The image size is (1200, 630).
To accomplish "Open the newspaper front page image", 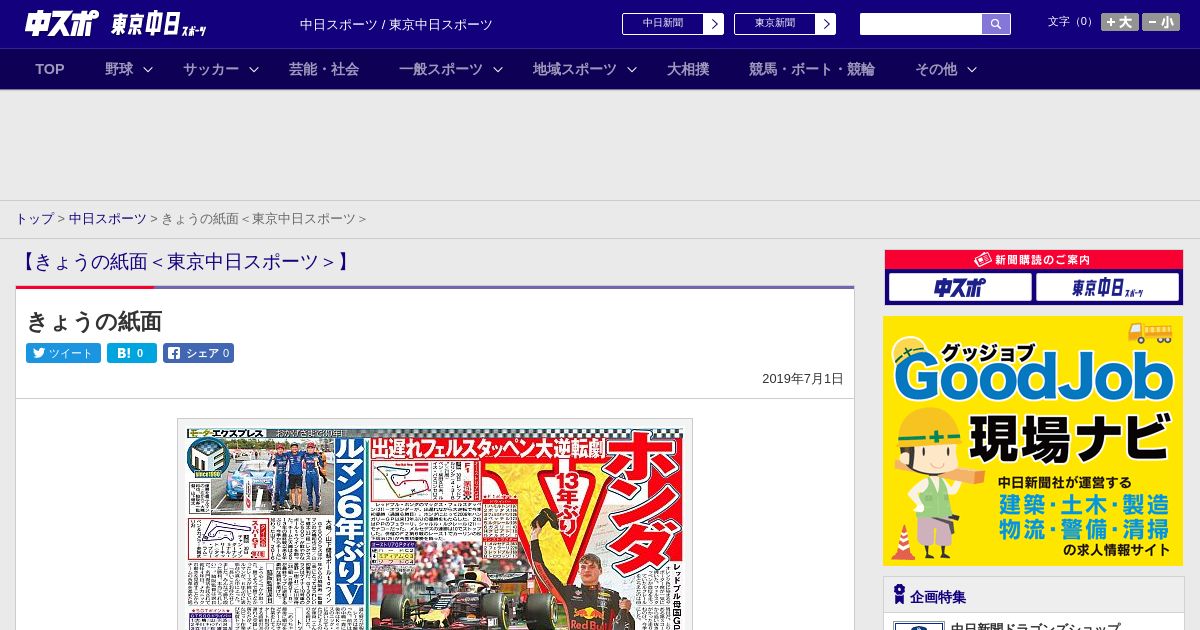I will [435, 525].
